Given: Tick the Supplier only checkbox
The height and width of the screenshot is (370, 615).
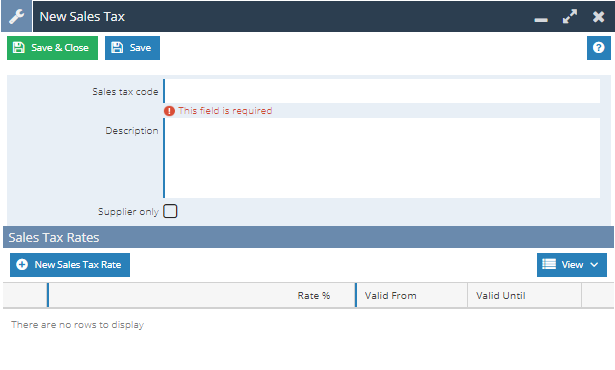Looking at the screenshot, I should (x=170, y=211).
